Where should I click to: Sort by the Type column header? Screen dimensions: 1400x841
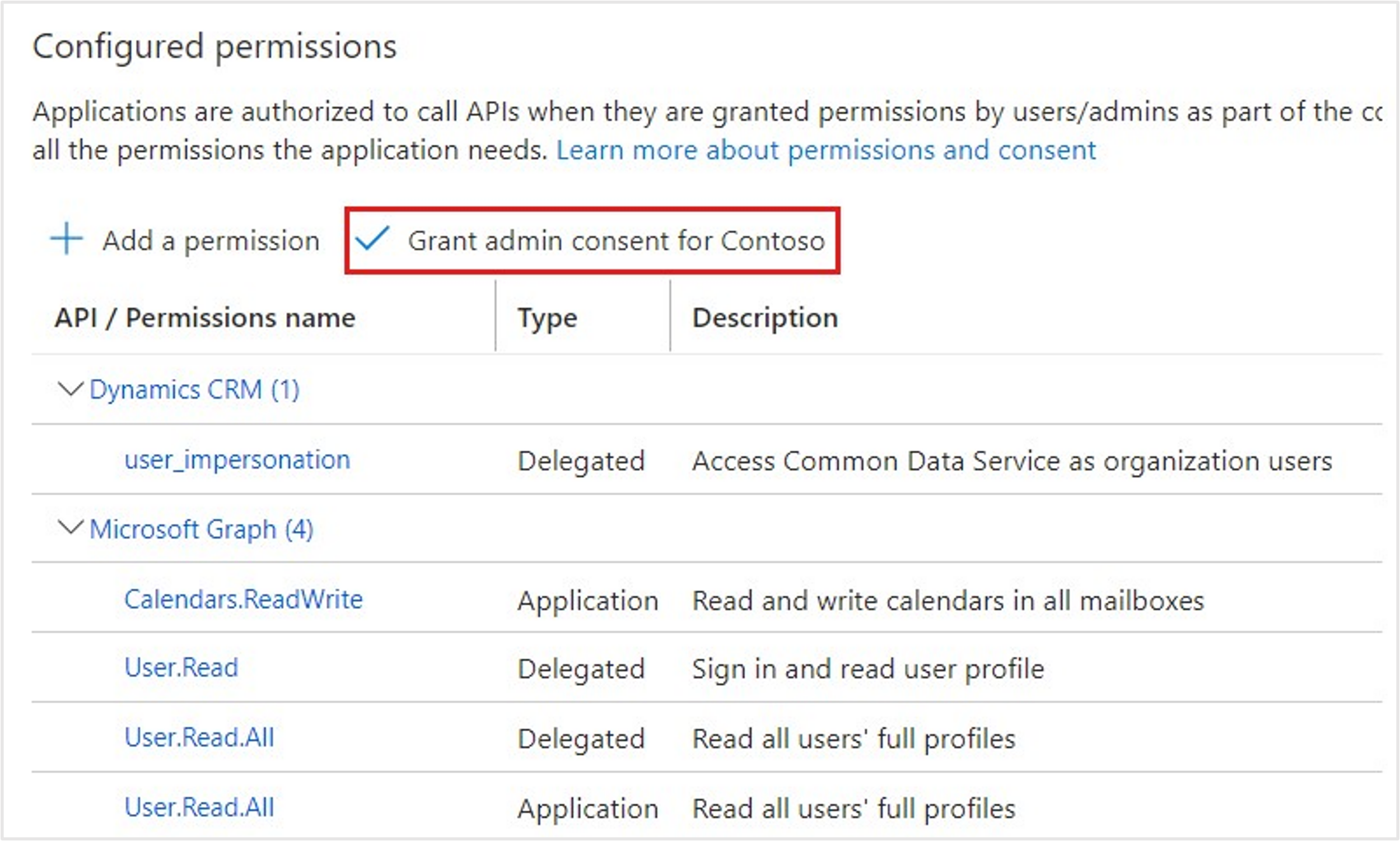(547, 318)
